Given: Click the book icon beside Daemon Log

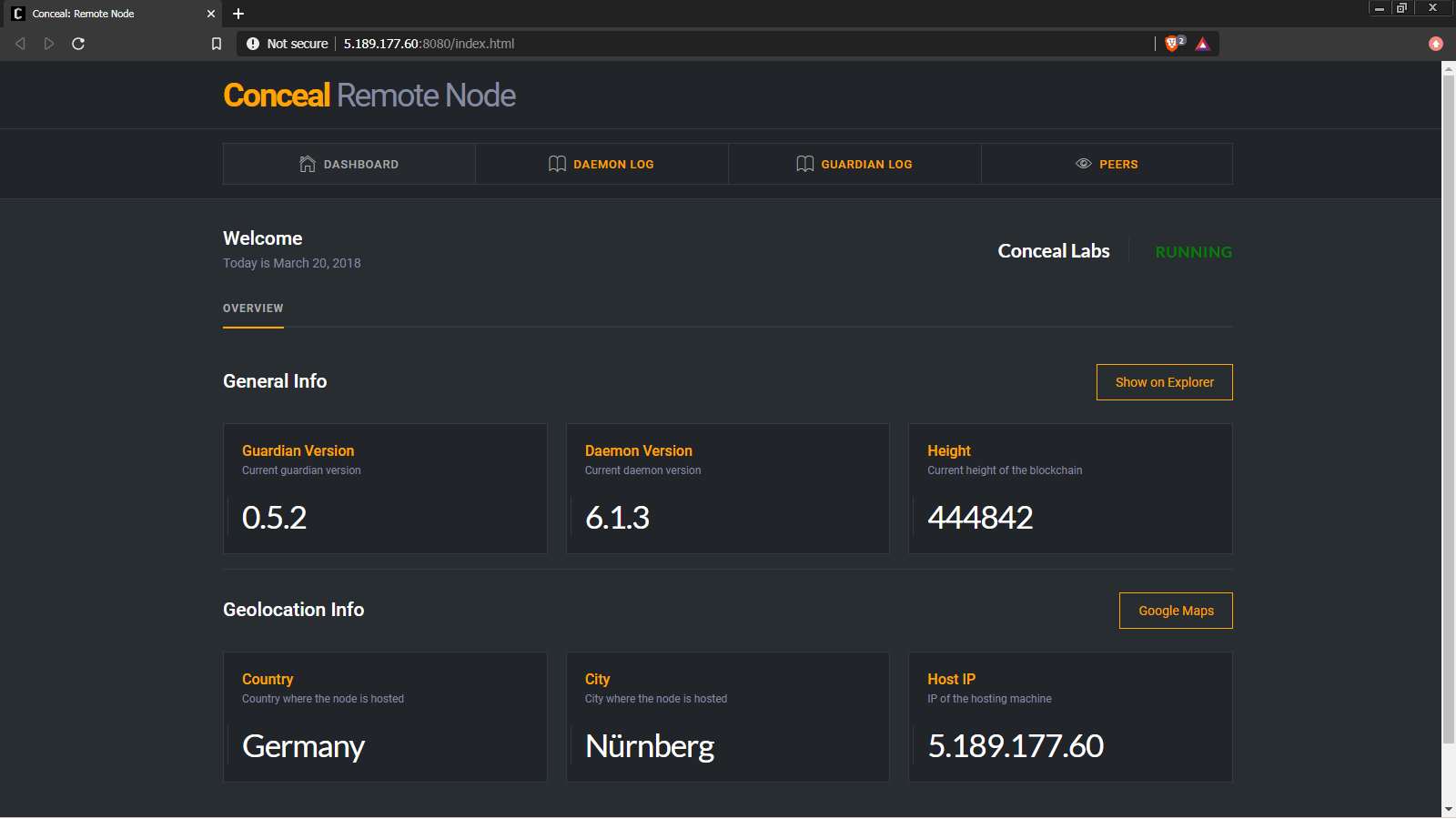Looking at the screenshot, I should pyautogui.click(x=557, y=164).
